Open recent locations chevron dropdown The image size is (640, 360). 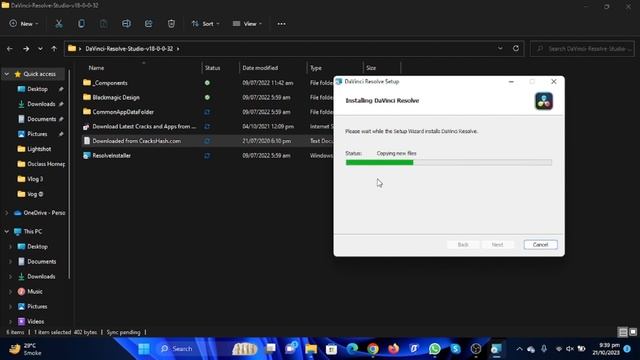coord(40,49)
